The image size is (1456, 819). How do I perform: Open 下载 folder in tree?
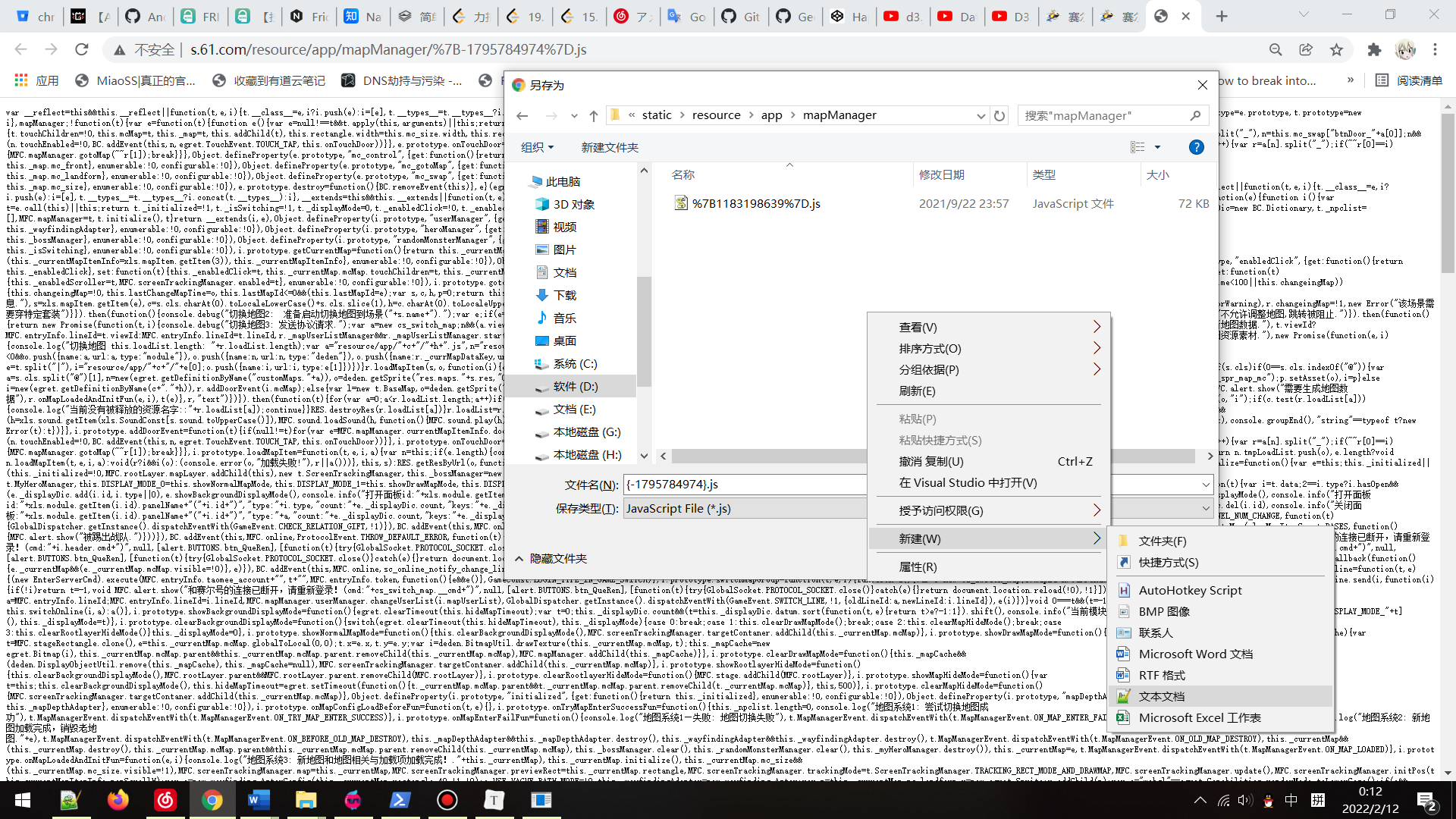coord(564,295)
